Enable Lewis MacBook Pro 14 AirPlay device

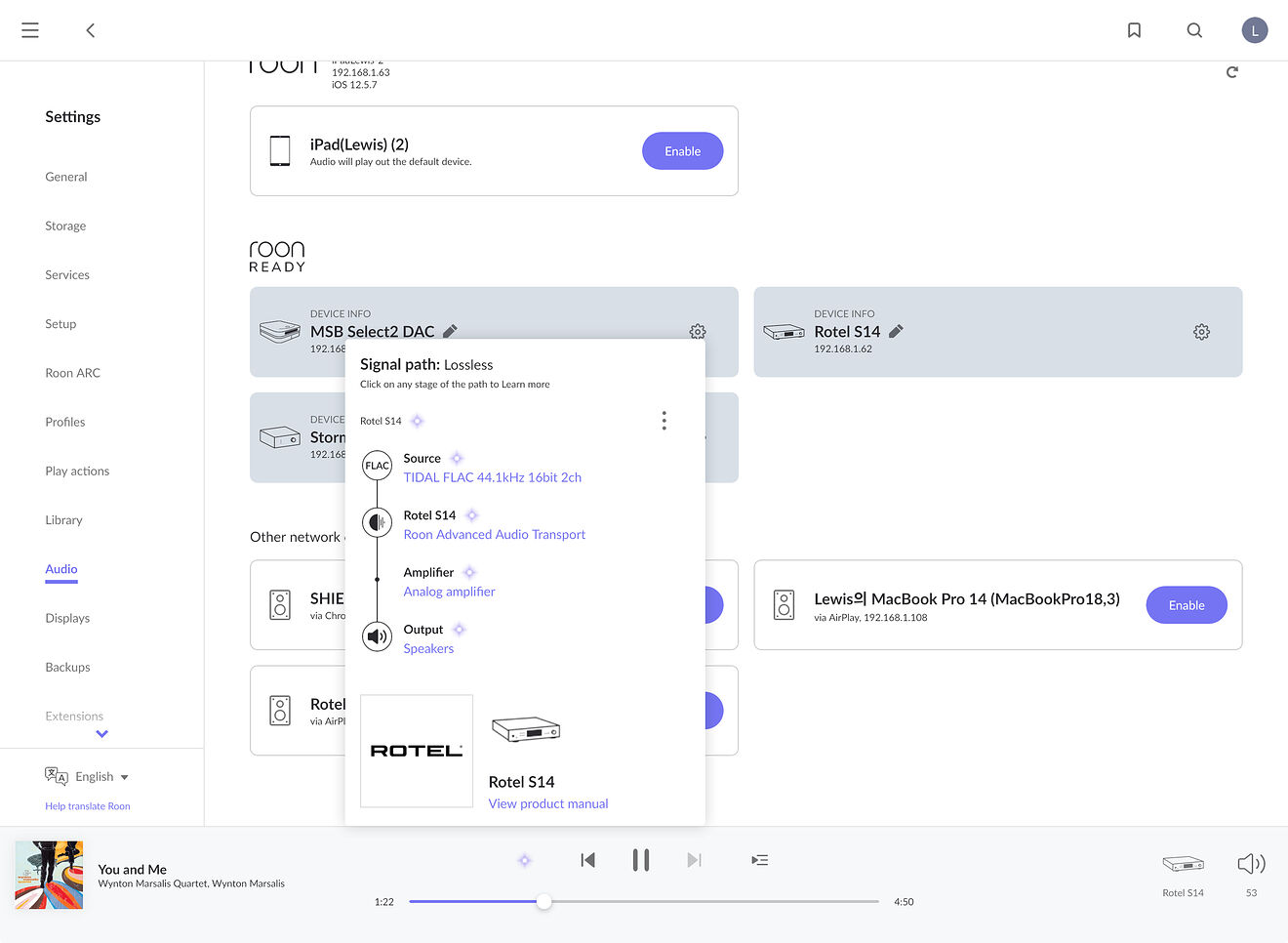[1187, 605]
